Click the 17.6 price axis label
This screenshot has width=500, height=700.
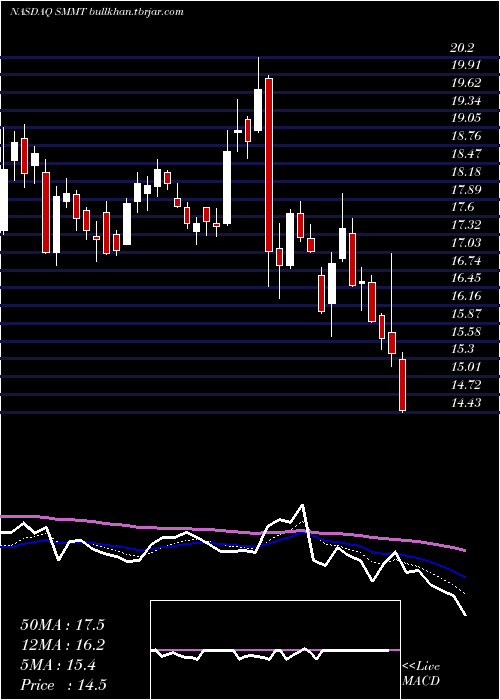pos(462,207)
